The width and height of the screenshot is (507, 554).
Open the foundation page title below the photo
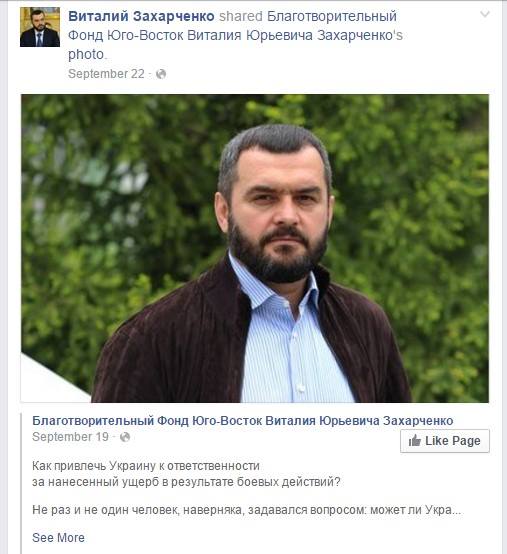[x=242, y=421]
